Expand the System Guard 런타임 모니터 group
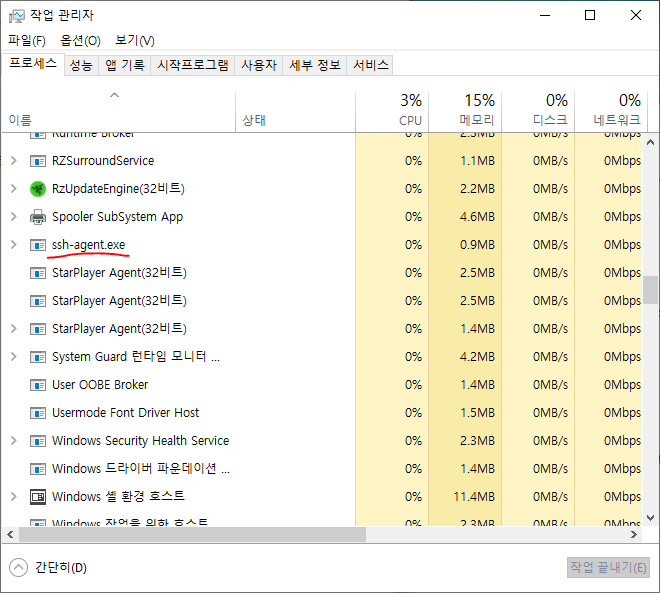660x593 pixels. tap(13, 356)
